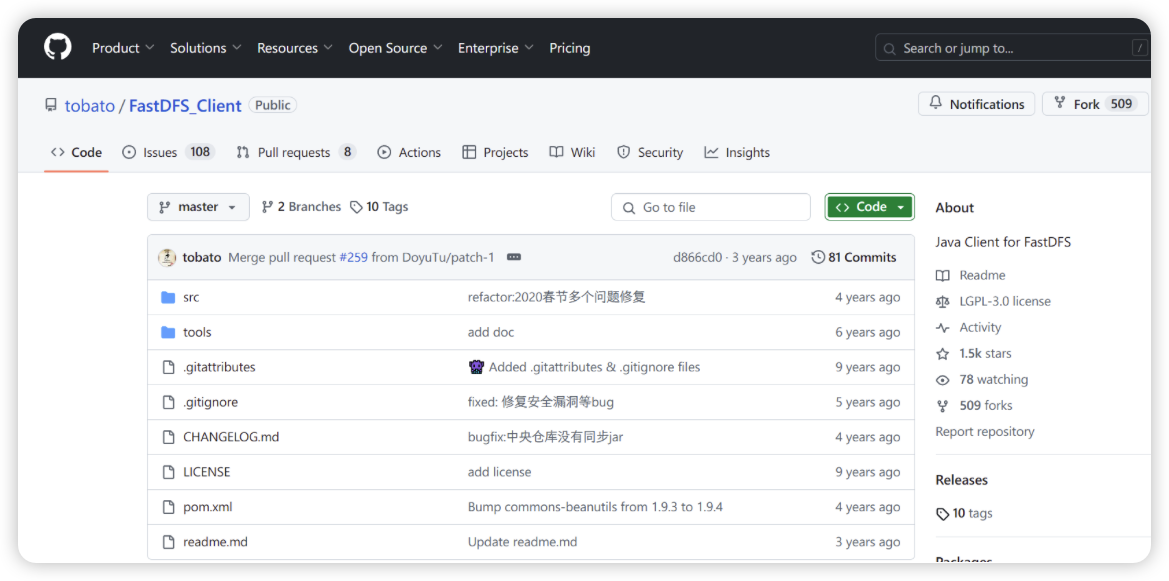Open commit hash d866cd0

[697, 257]
